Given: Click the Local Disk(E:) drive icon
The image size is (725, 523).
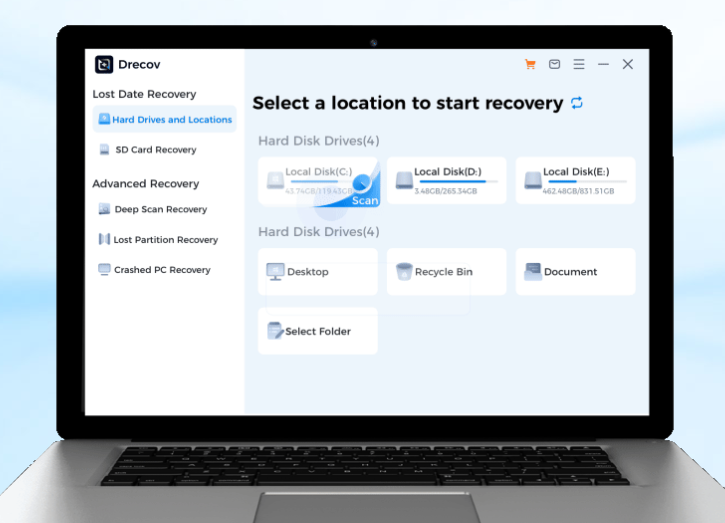Looking at the screenshot, I should click(x=533, y=180).
